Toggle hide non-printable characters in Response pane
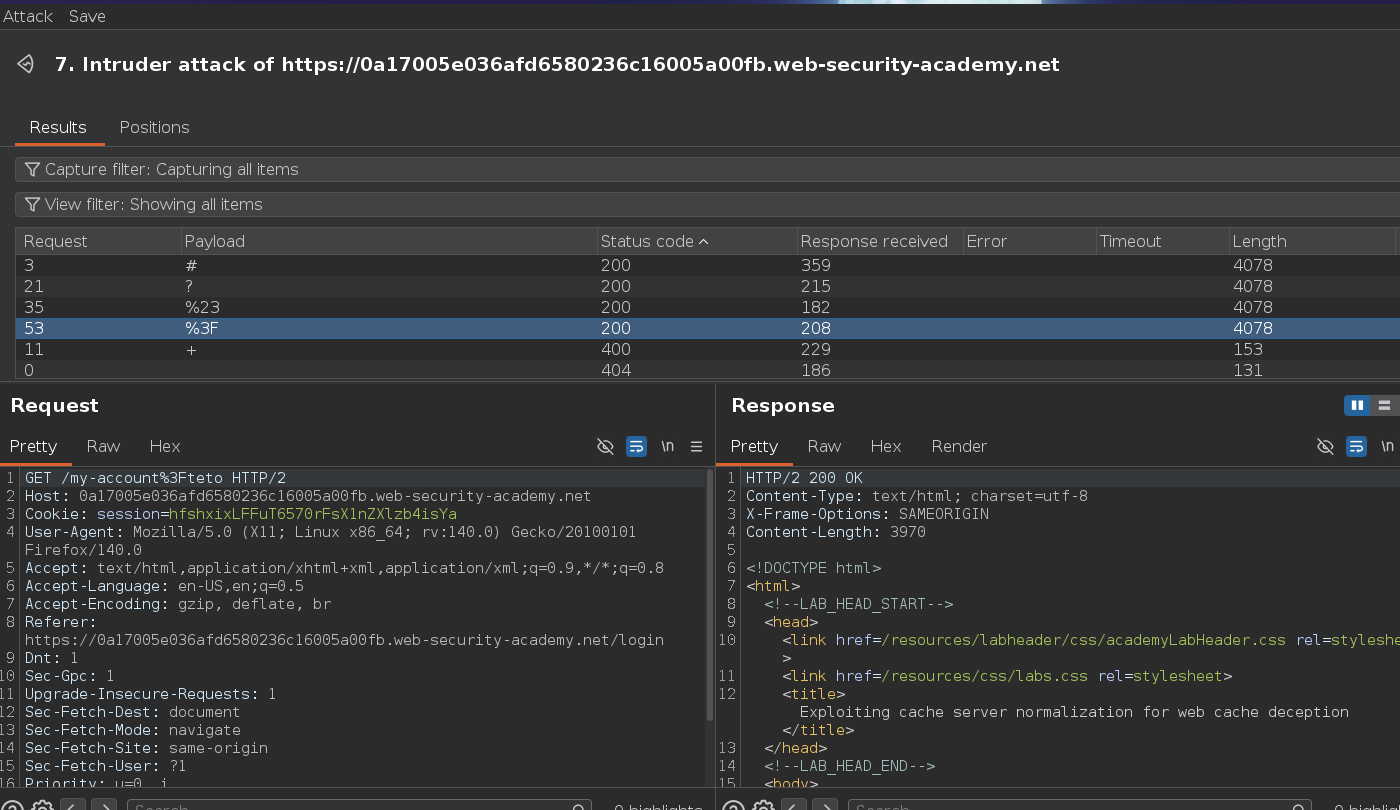Screen dimensions: 1400x810 [1325, 446]
